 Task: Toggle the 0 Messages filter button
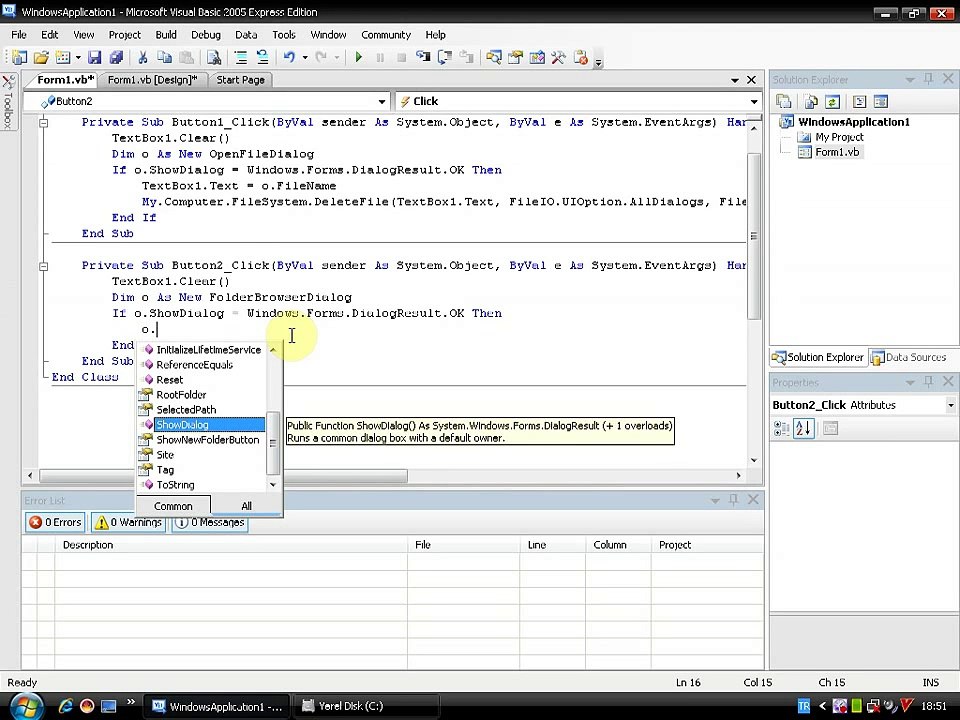(x=210, y=522)
